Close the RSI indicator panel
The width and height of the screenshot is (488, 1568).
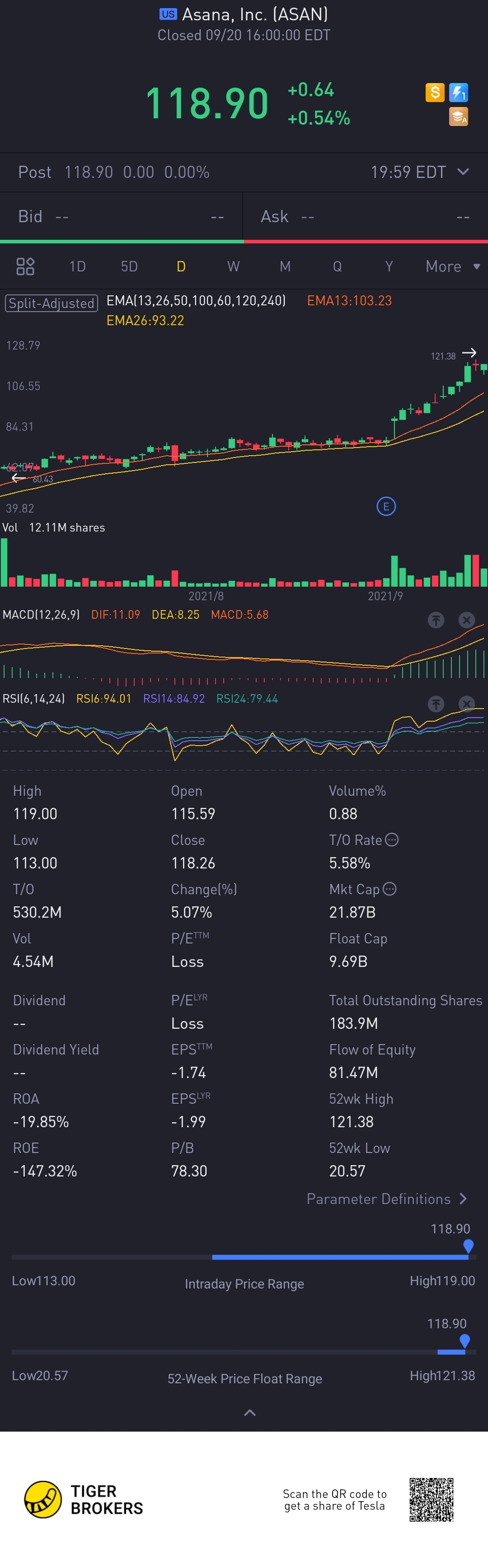coord(466,704)
